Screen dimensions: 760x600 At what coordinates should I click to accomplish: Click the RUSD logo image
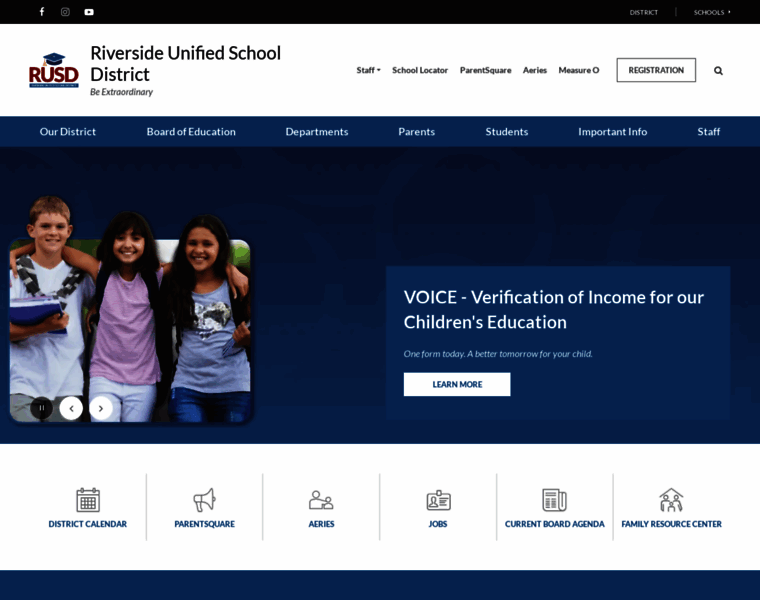[53, 70]
